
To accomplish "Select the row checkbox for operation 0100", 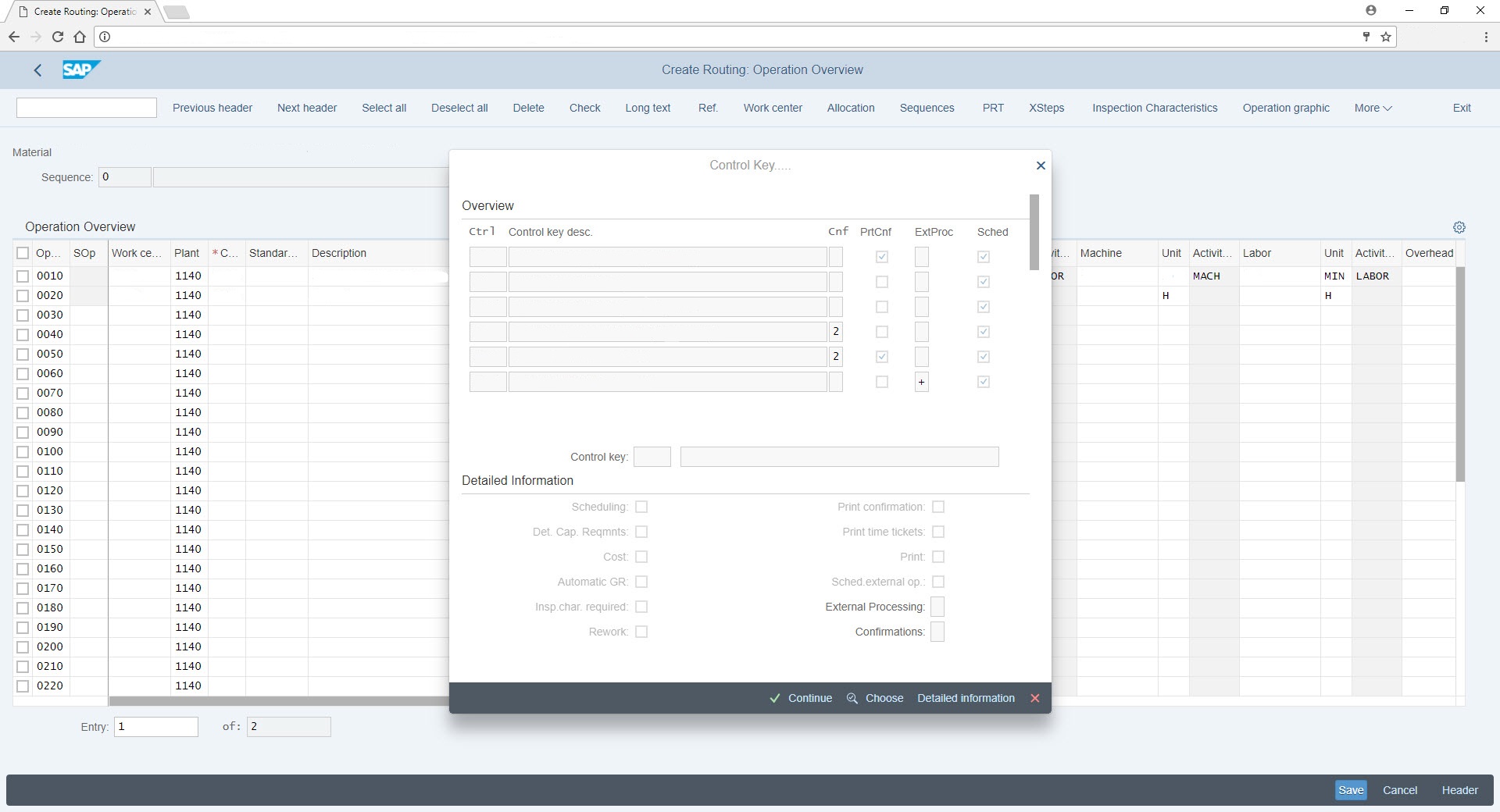I will 23,451.
